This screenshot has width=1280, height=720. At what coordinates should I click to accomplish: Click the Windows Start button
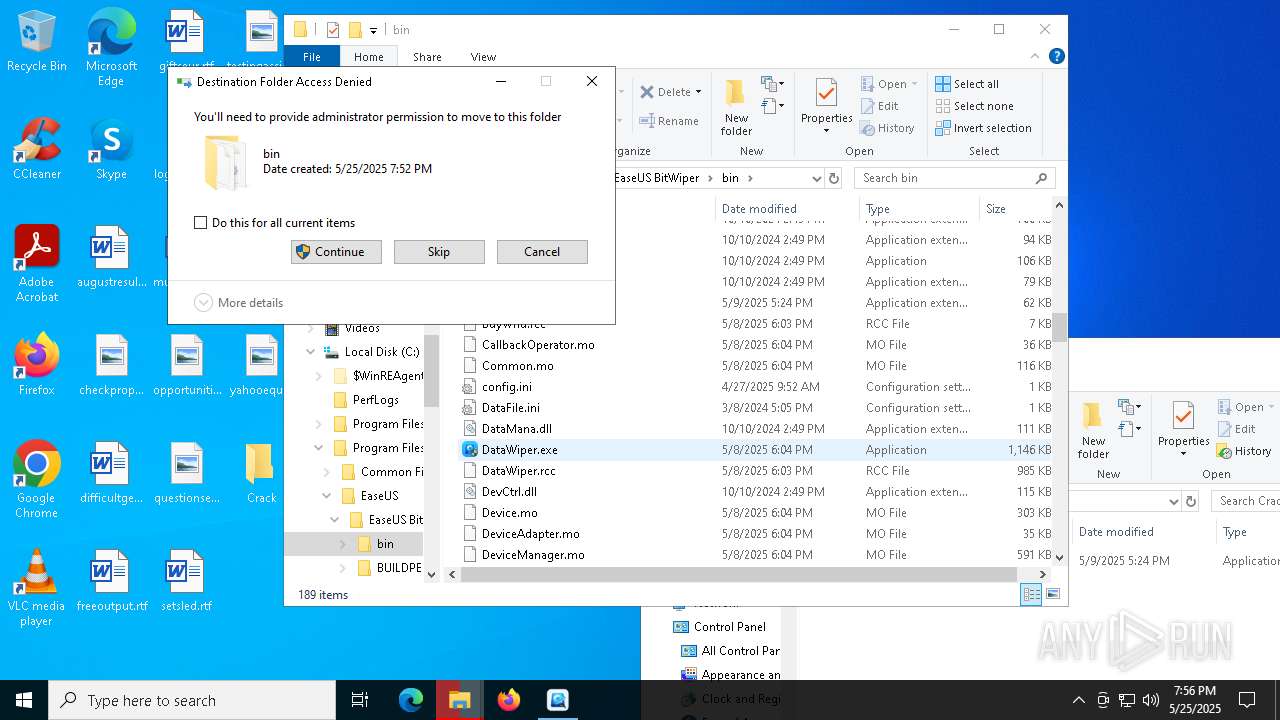click(24, 700)
